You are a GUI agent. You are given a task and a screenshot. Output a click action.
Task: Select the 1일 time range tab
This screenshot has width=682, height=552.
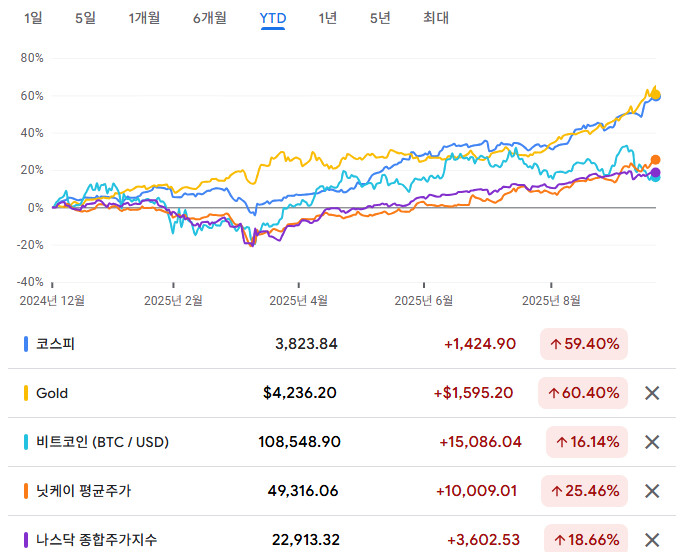(33, 17)
